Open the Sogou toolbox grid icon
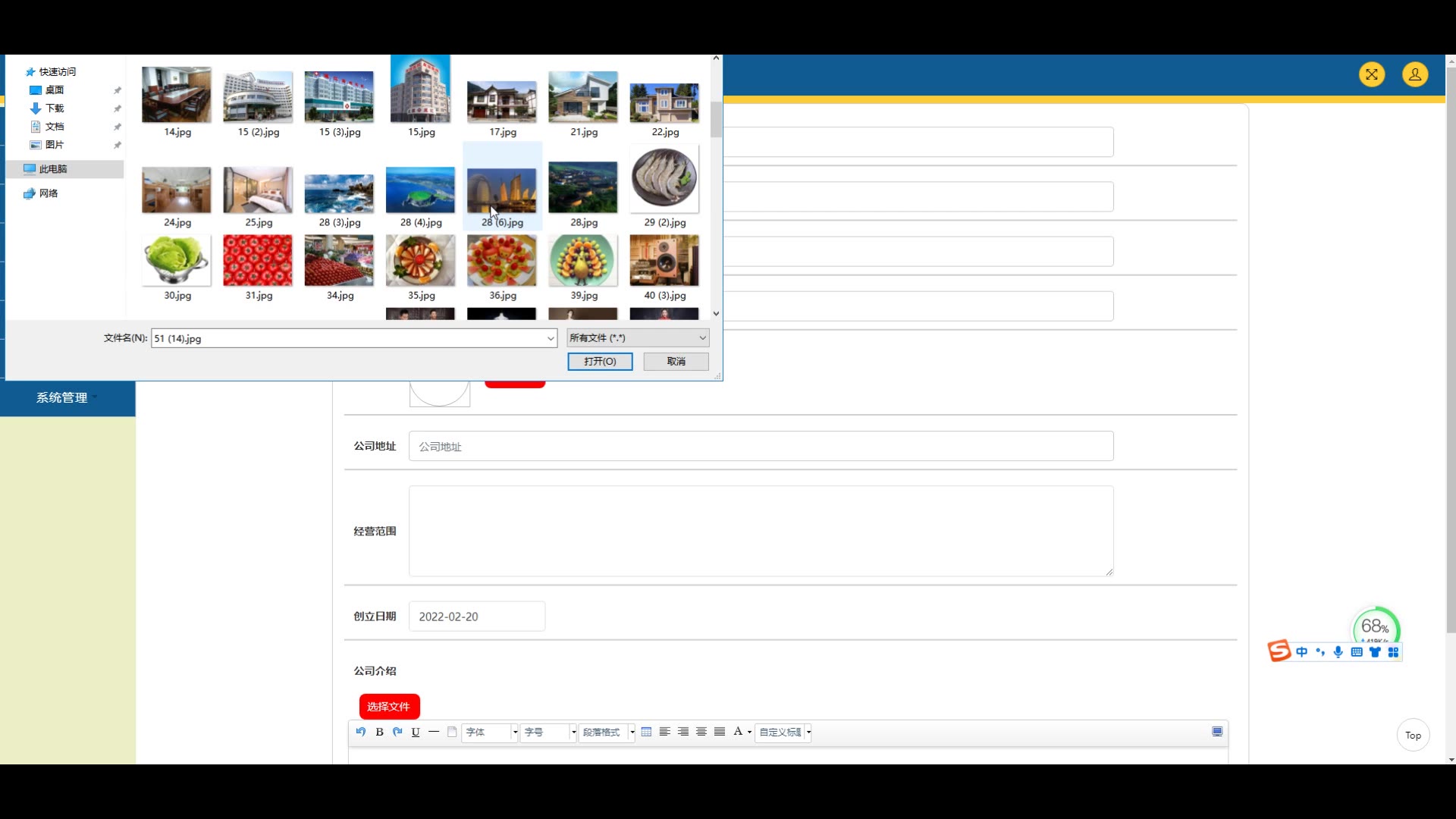Screen dimensions: 1456x819 click(1393, 652)
